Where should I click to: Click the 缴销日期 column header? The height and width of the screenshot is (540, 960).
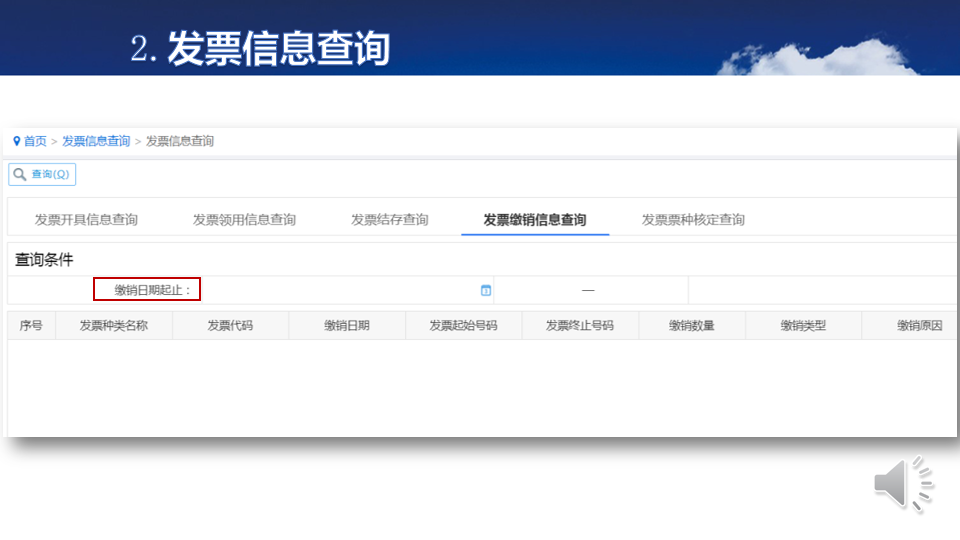tap(347, 326)
